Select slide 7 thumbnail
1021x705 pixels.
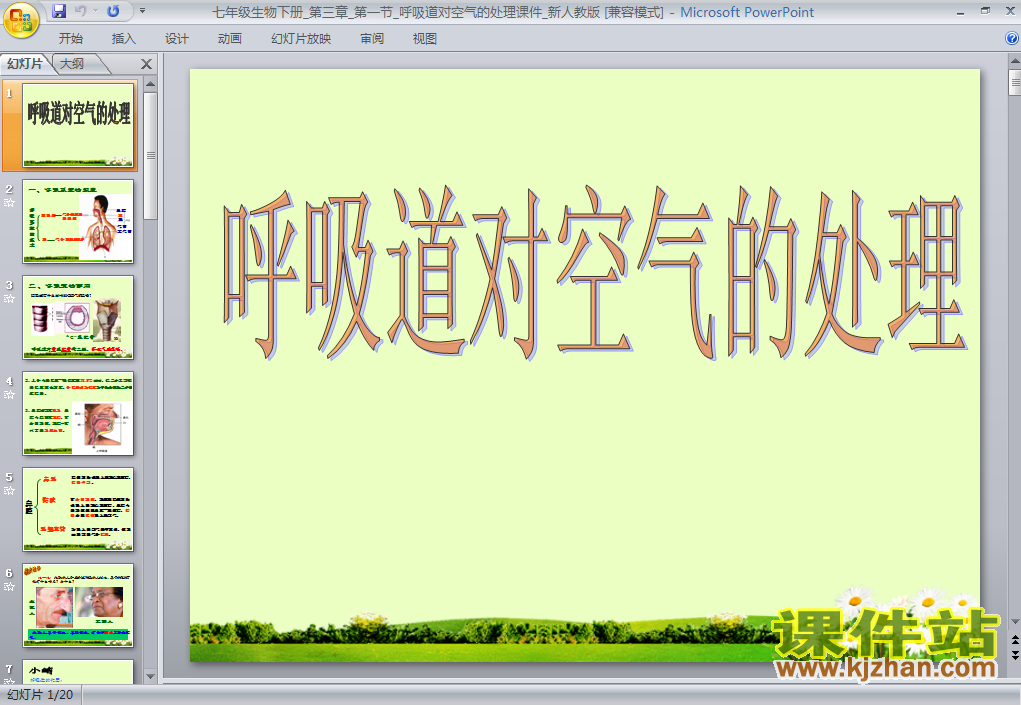[x=78, y=671]
